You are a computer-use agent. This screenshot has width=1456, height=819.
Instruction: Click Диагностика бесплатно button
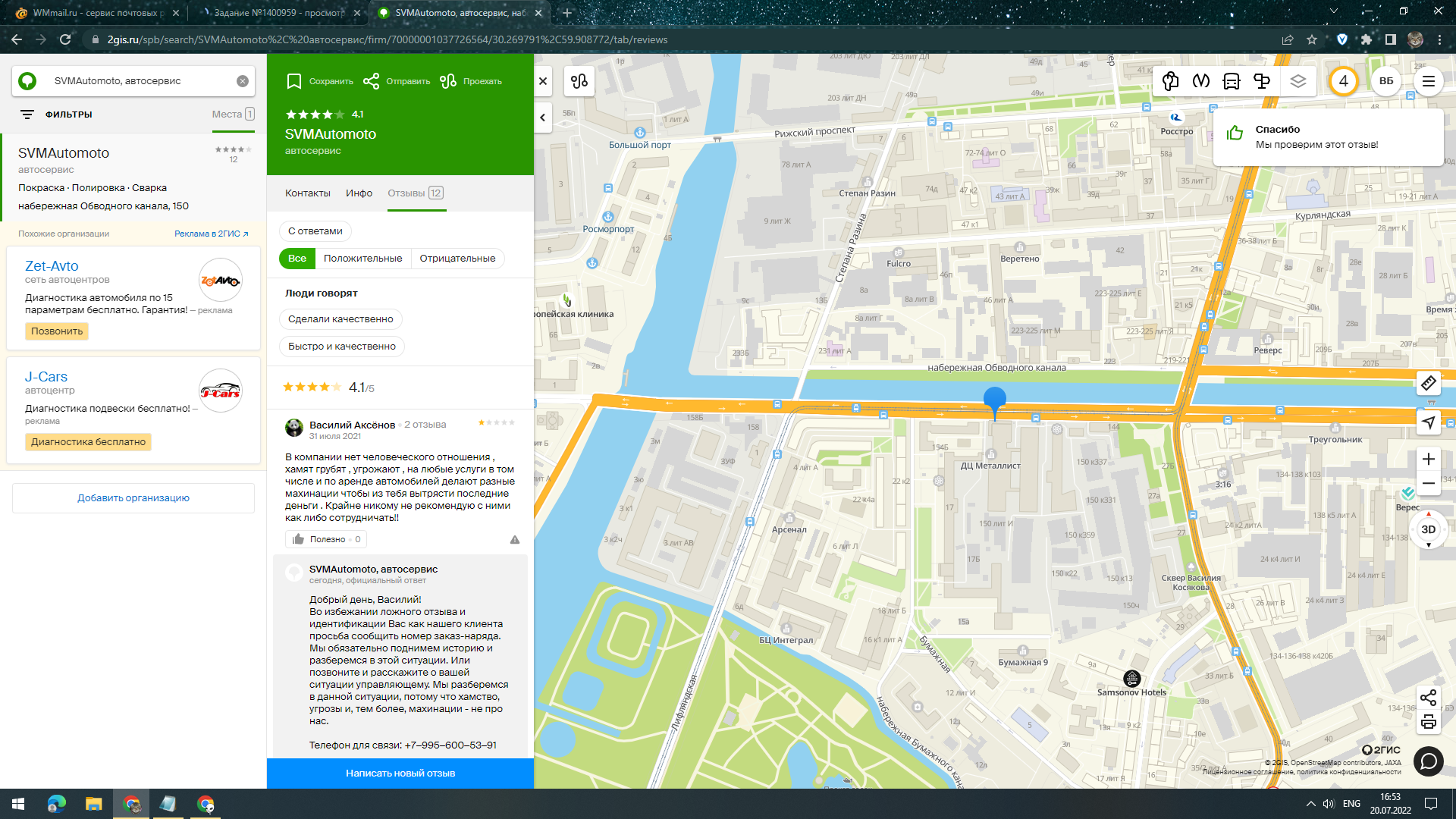89,442
